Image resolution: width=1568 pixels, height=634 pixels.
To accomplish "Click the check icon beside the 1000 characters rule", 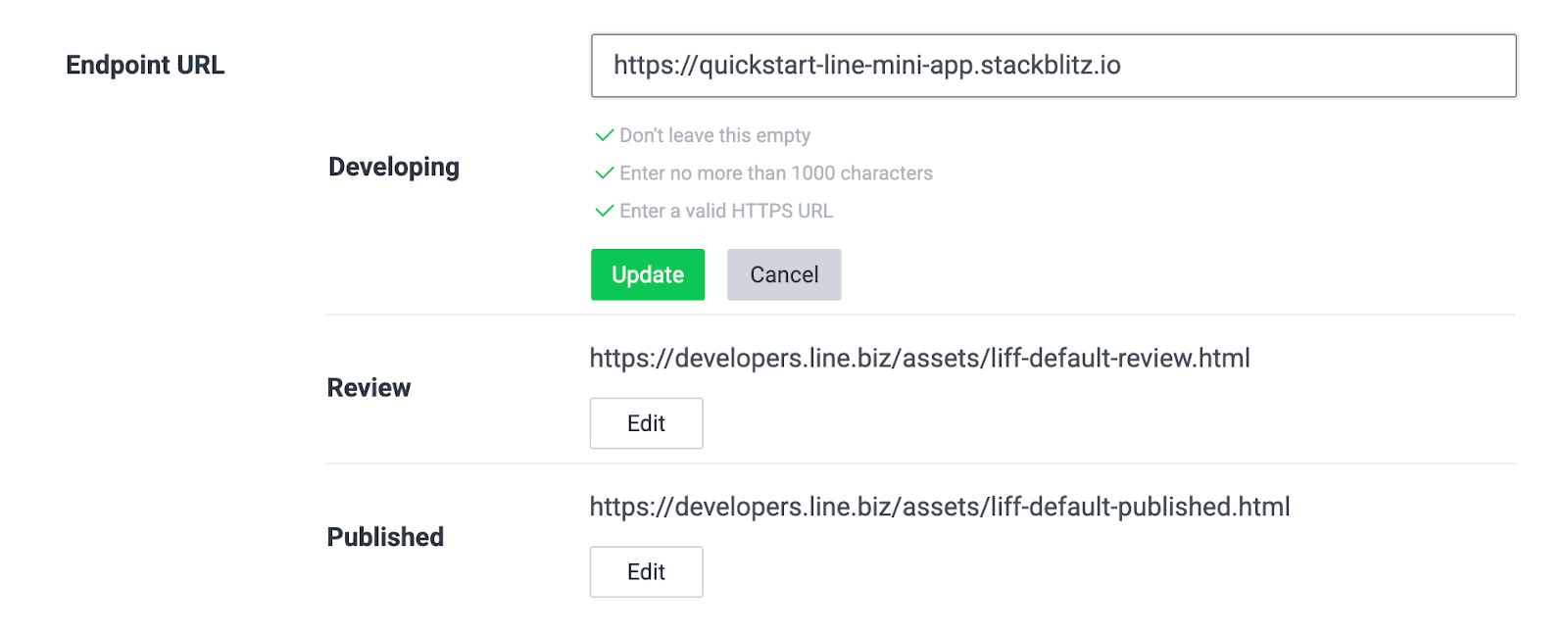I will click(x=605, y=173).
